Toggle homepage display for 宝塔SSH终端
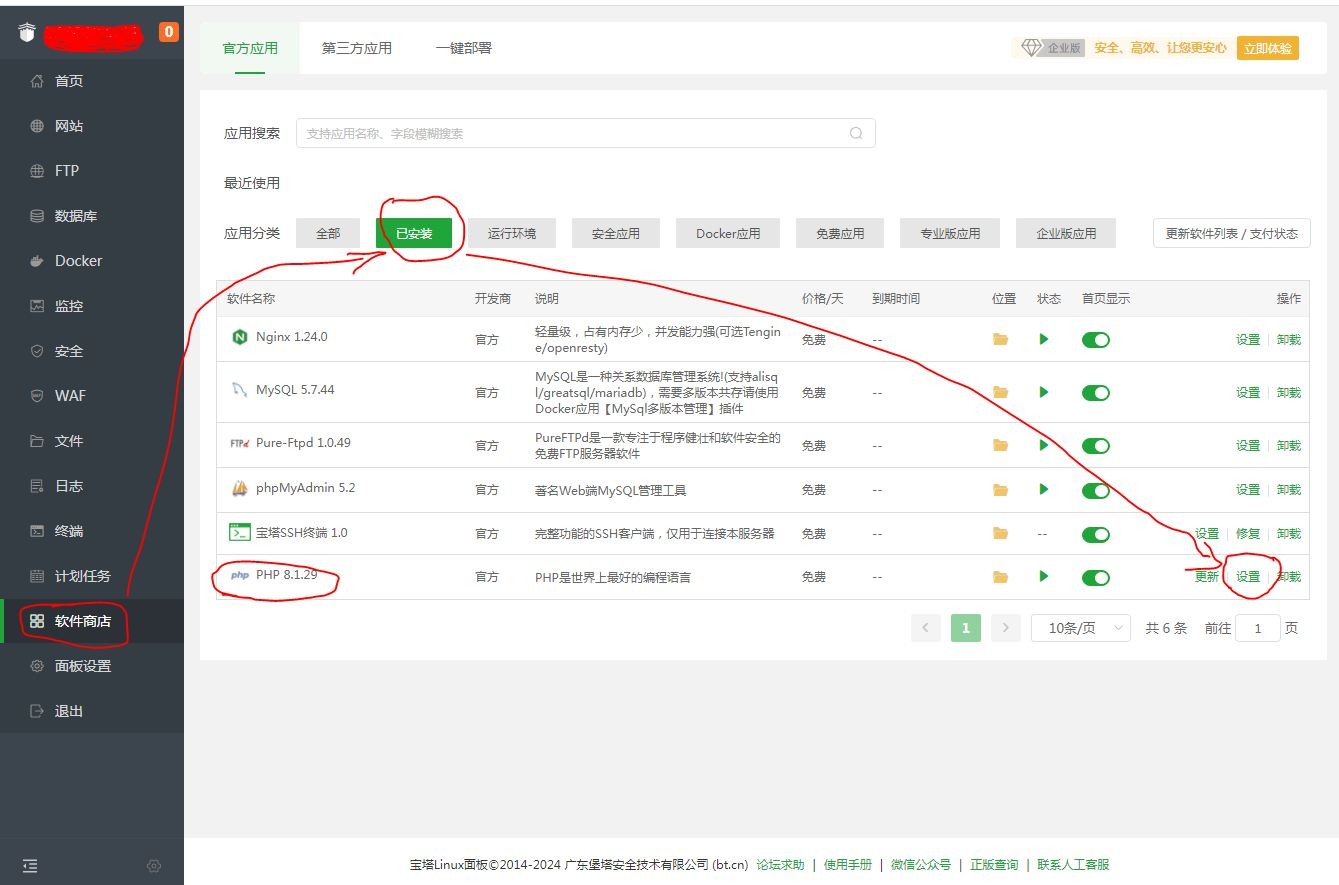 1096,534
